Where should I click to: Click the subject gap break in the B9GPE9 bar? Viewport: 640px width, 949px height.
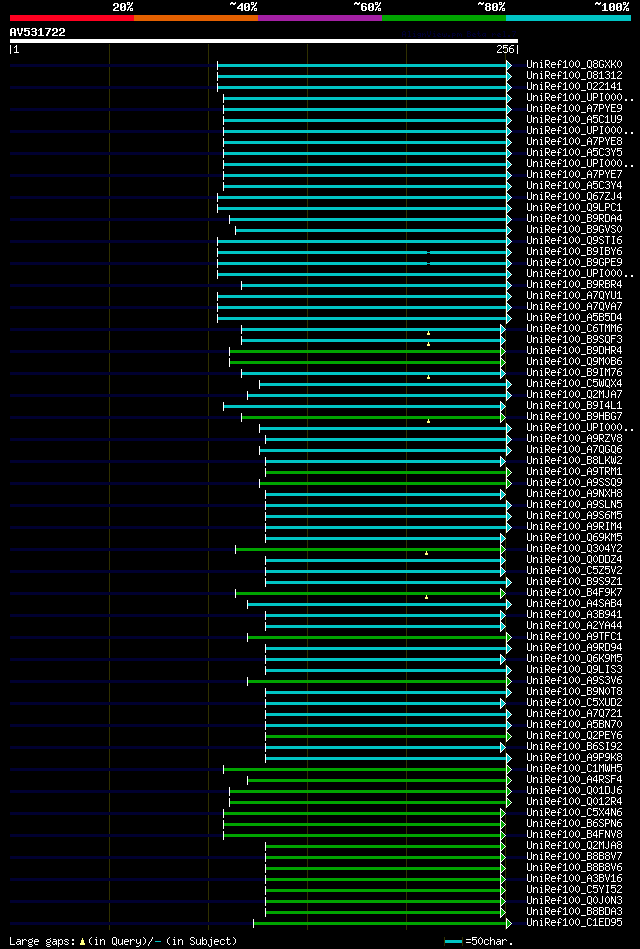428,263
